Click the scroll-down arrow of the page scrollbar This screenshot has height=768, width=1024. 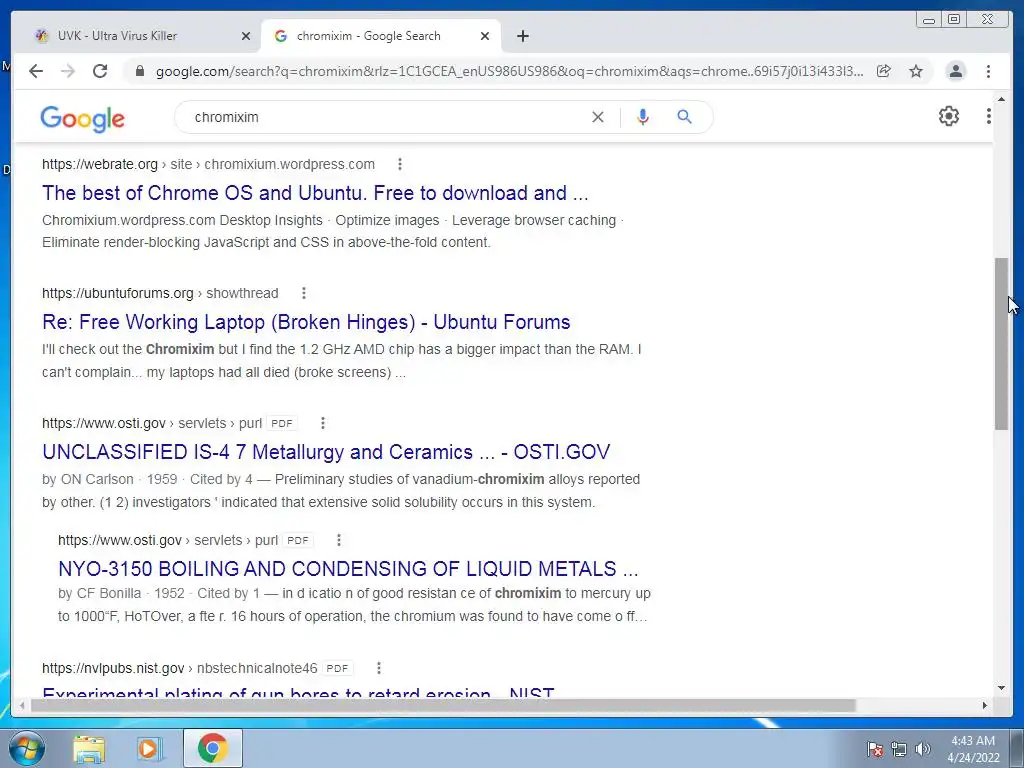click(1002, 688)
